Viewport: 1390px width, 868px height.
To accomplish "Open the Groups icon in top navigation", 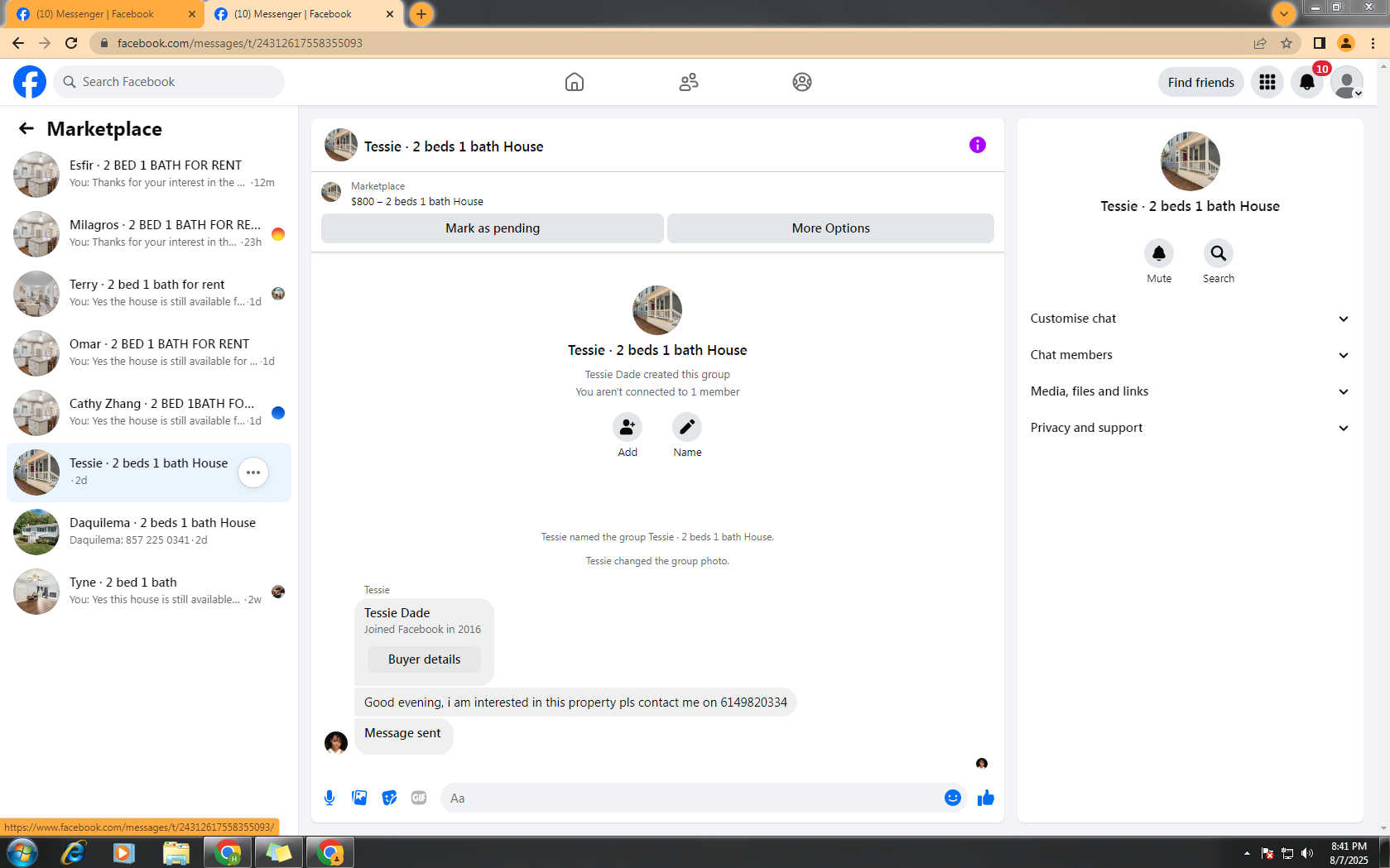I will (802, 82).
